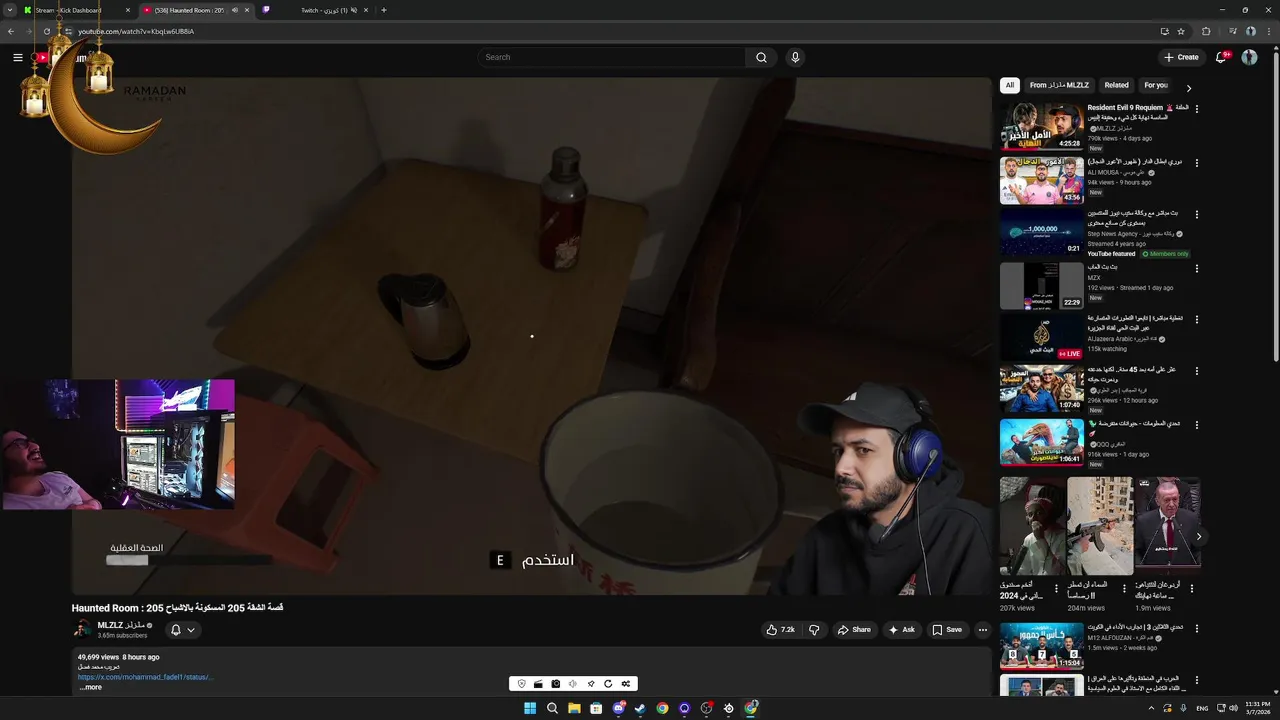Open the AlJazeera Arabic LIVE video thumbnail
The image size is (1280, 720).
pos(1041,337)
